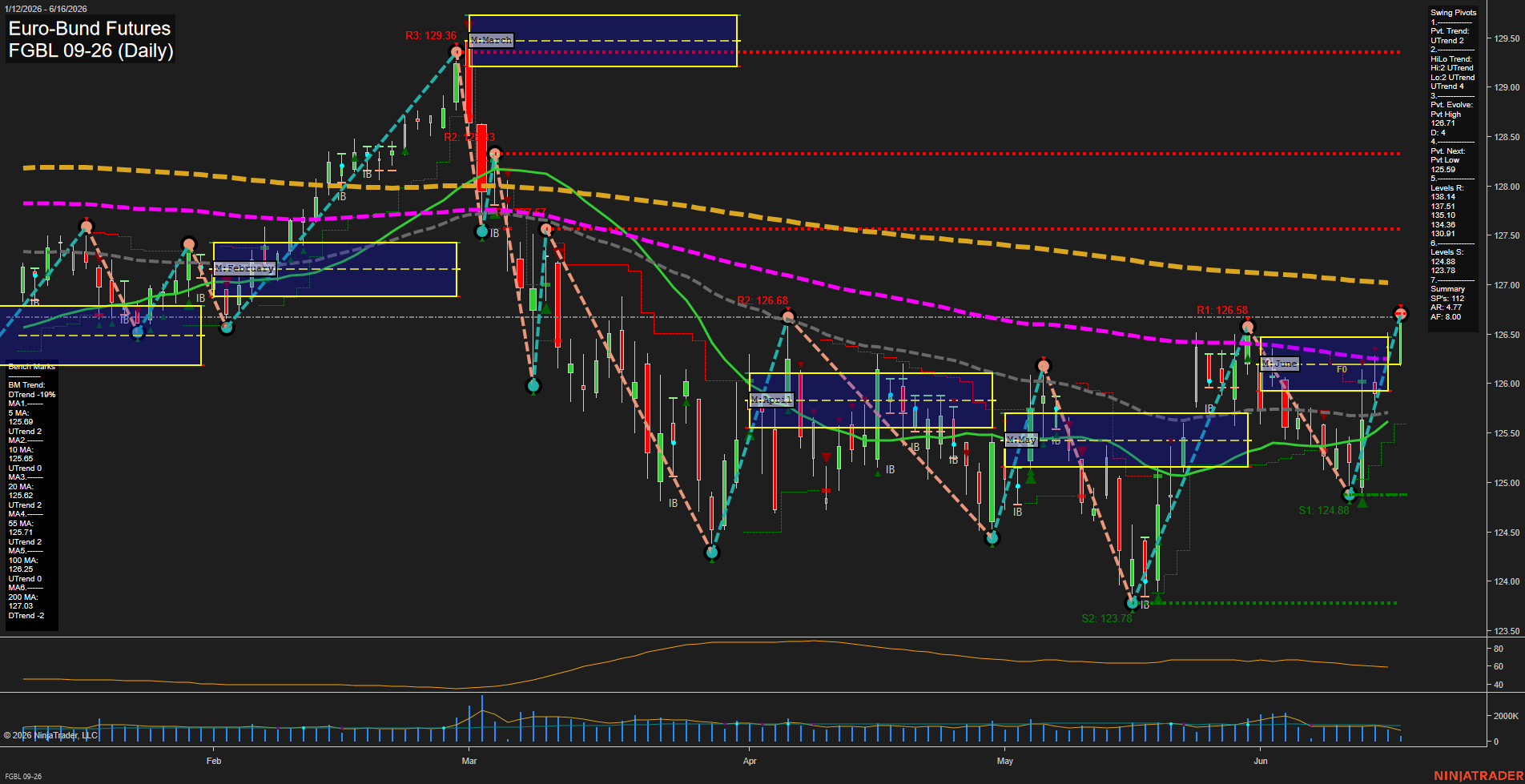Click Levels S: in Swing Pivots panel

[x=1447, y=252]
